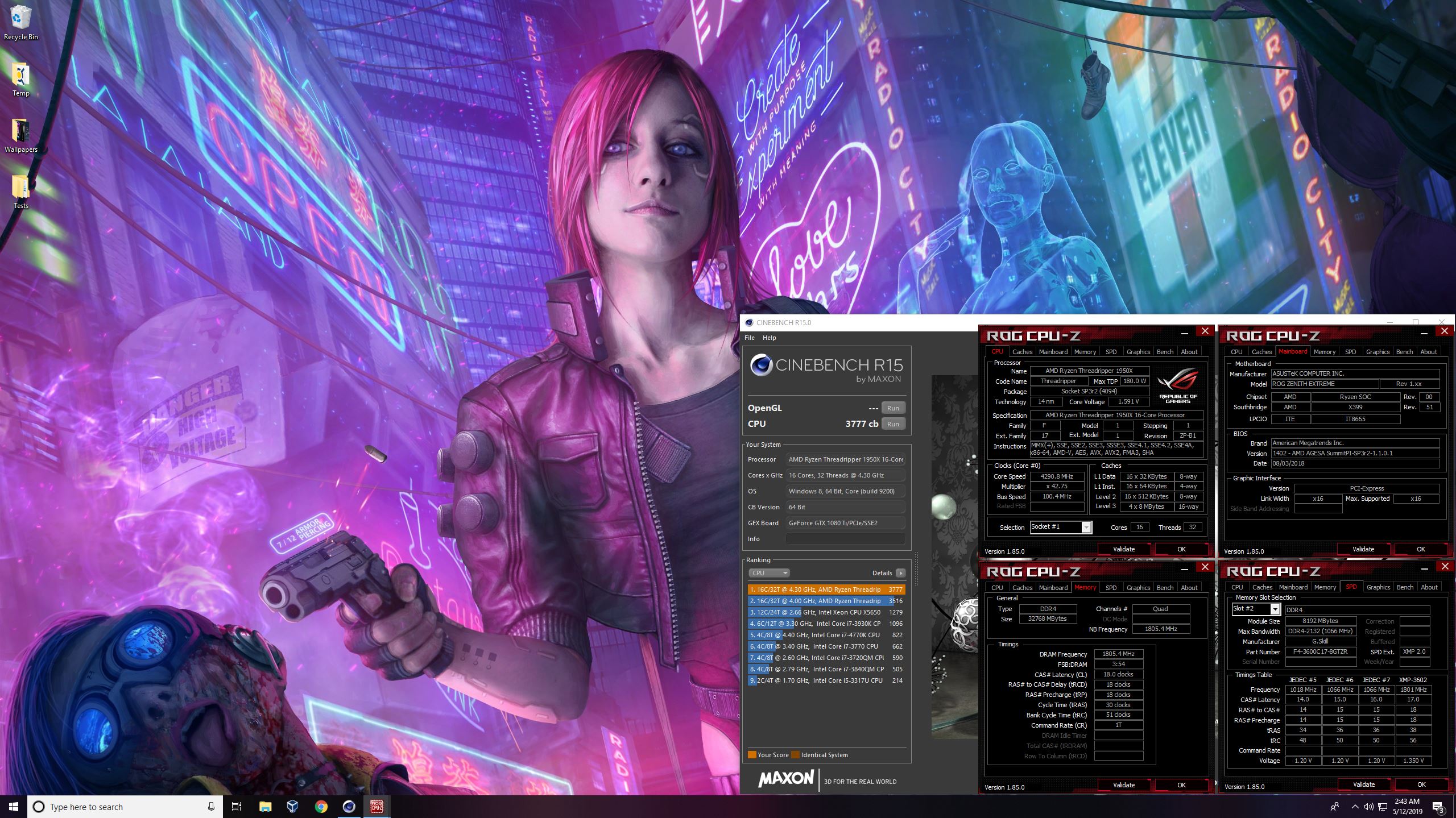Open the Socket #1 selection dropdown
The height and width of the screenshot is (818, 1456).
[x=1061, y=527]
